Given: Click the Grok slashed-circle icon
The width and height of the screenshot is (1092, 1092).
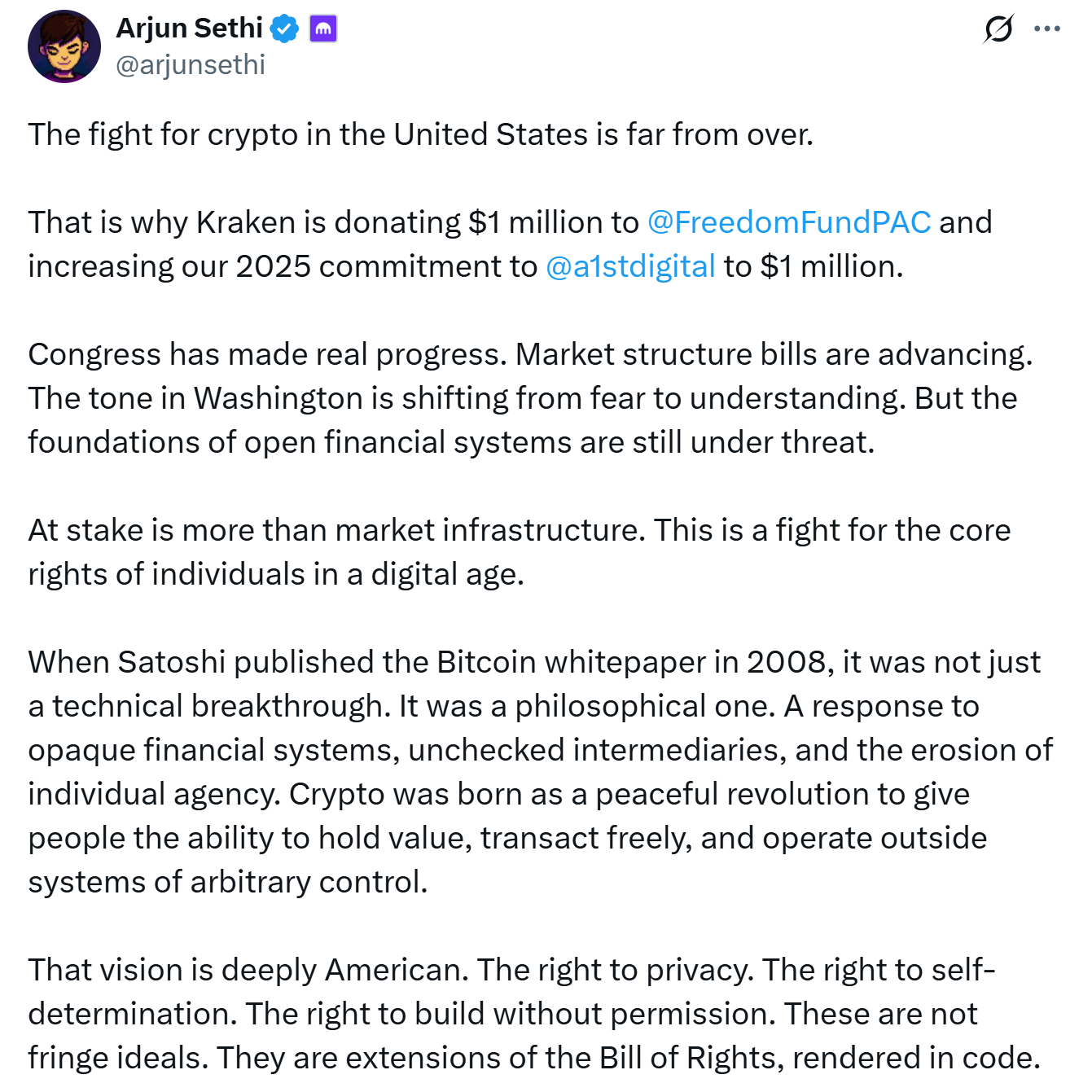Looking at the screenshot, I should click(998, 29).
